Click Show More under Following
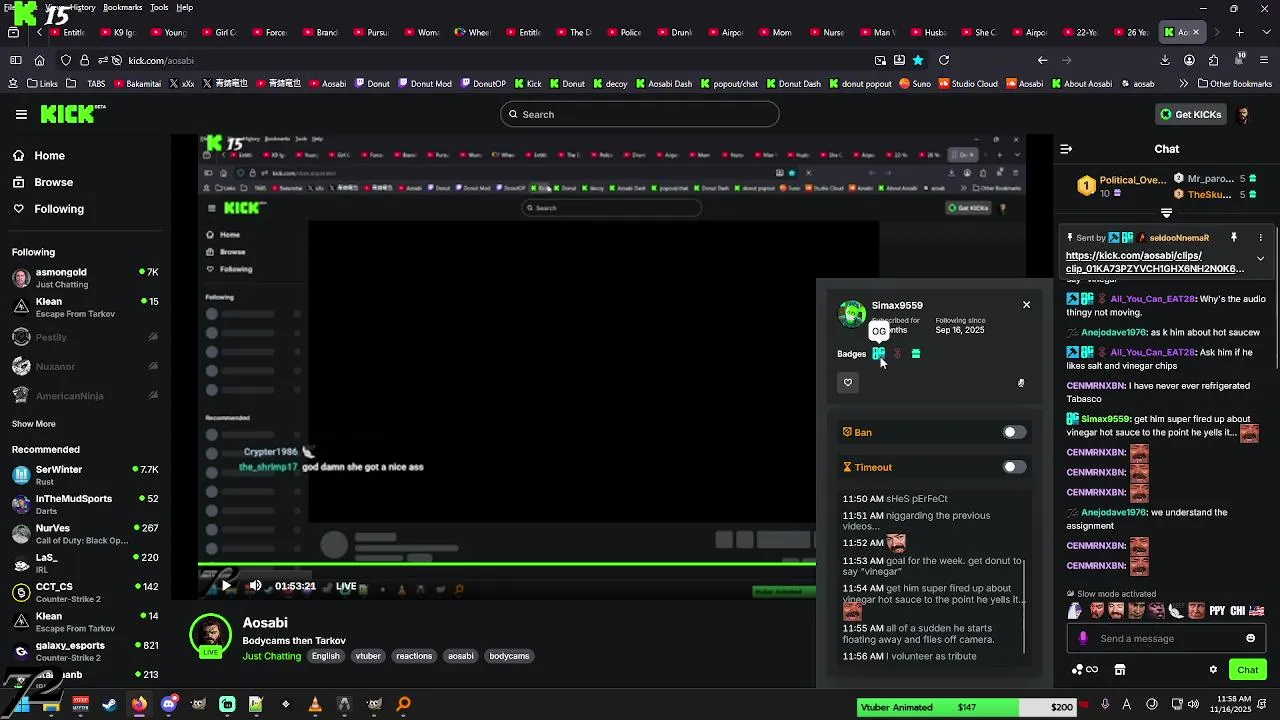Image resolution: width=1280 pixels, height=720 pixels. click(x=33, y=424)
